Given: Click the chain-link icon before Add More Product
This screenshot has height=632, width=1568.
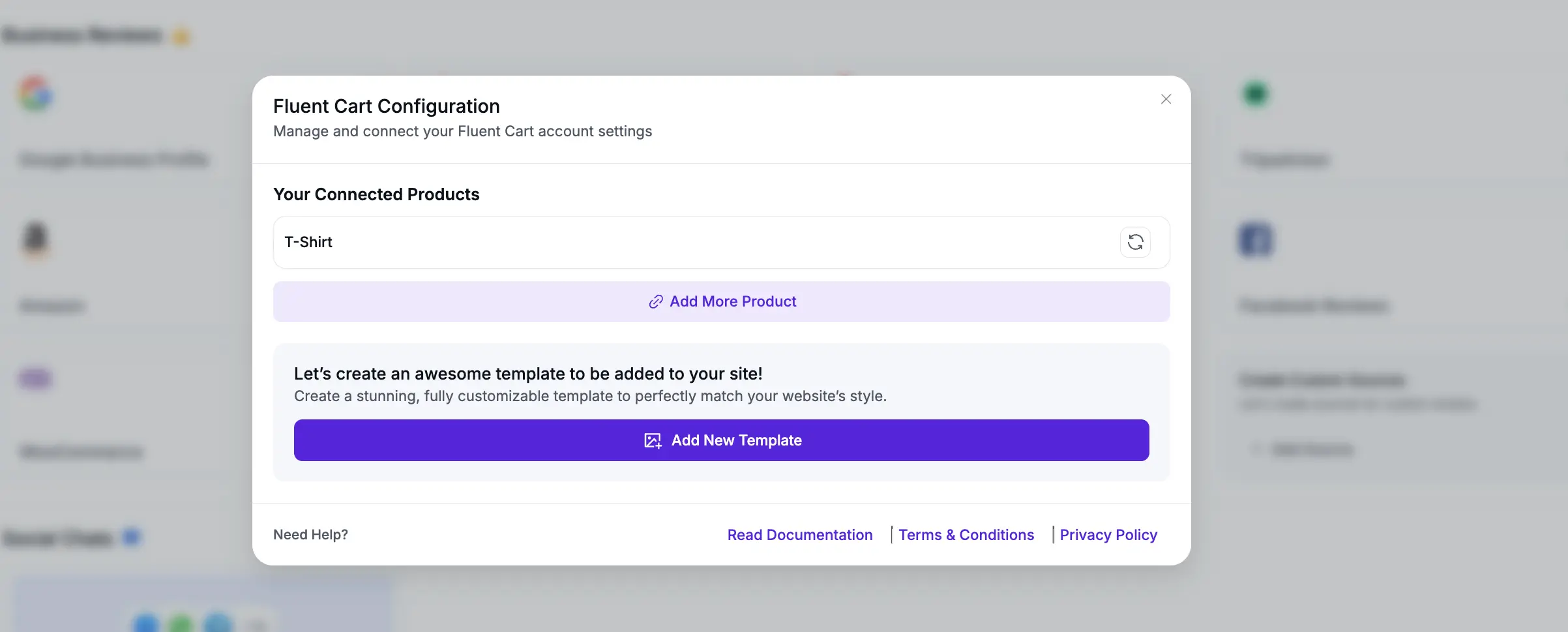Looking at the screenshot, I should click(x=655, y=302).
